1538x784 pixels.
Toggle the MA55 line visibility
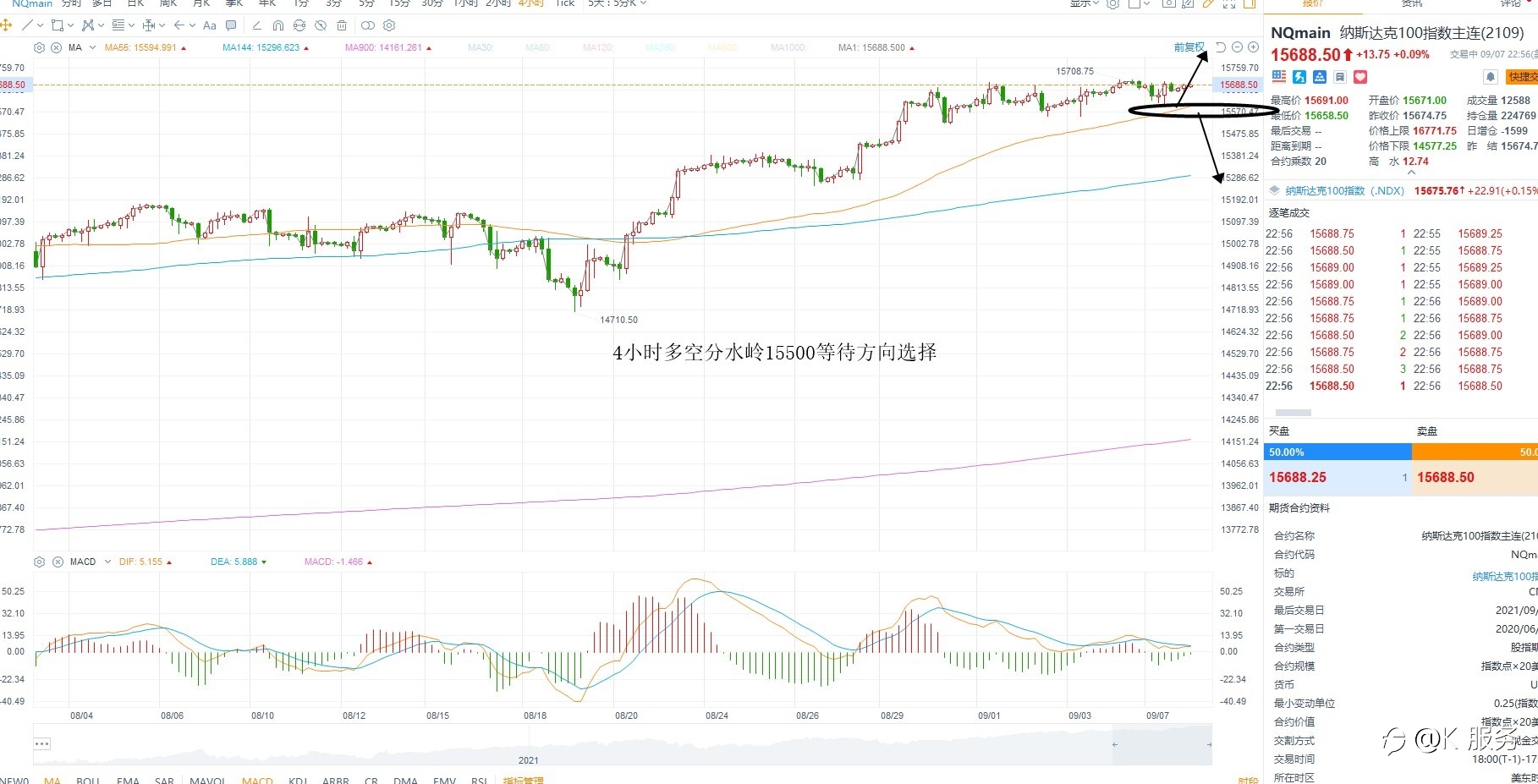coord(146,47)
